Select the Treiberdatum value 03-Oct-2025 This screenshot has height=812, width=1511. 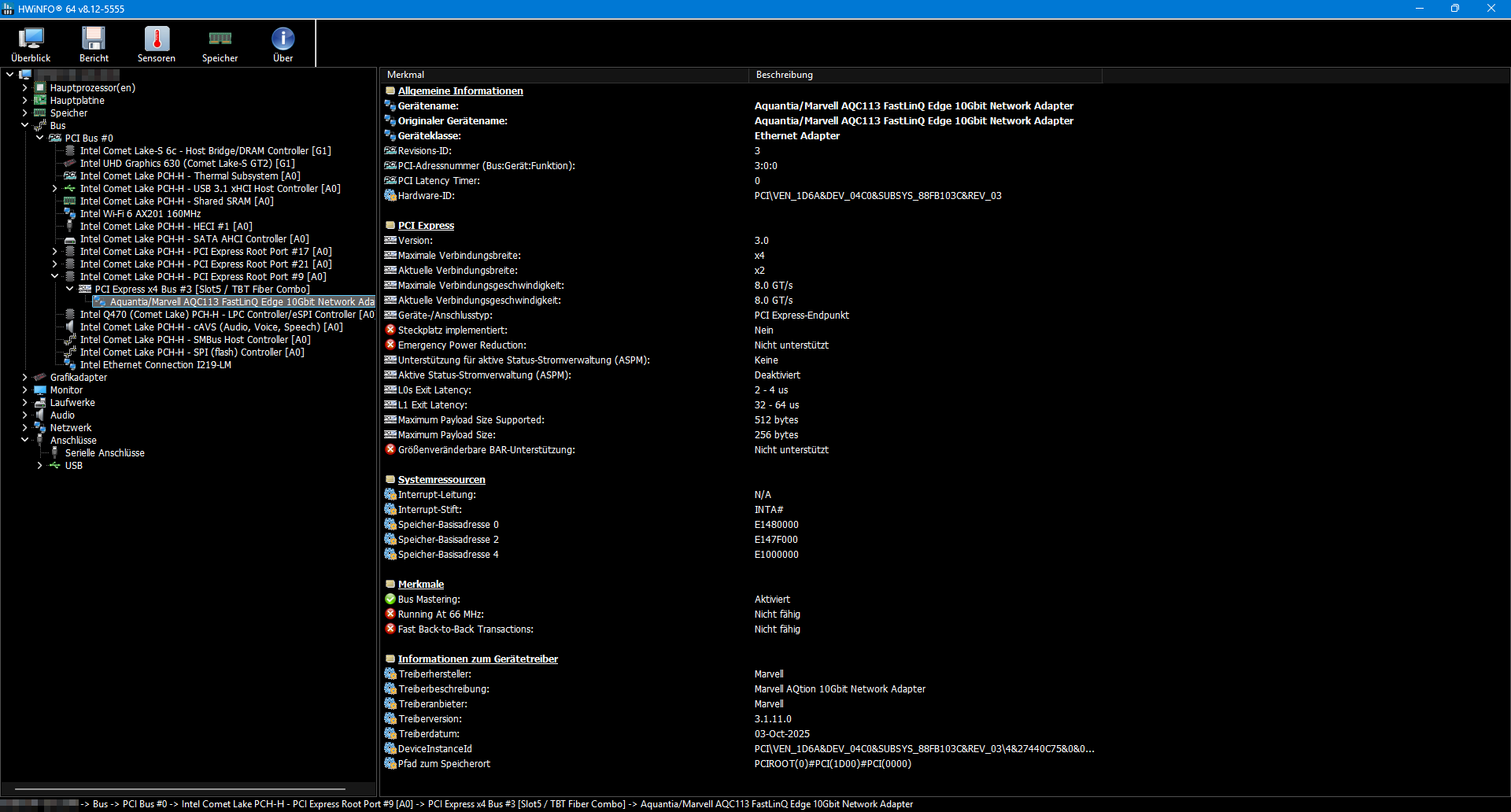tap(781, 734)
